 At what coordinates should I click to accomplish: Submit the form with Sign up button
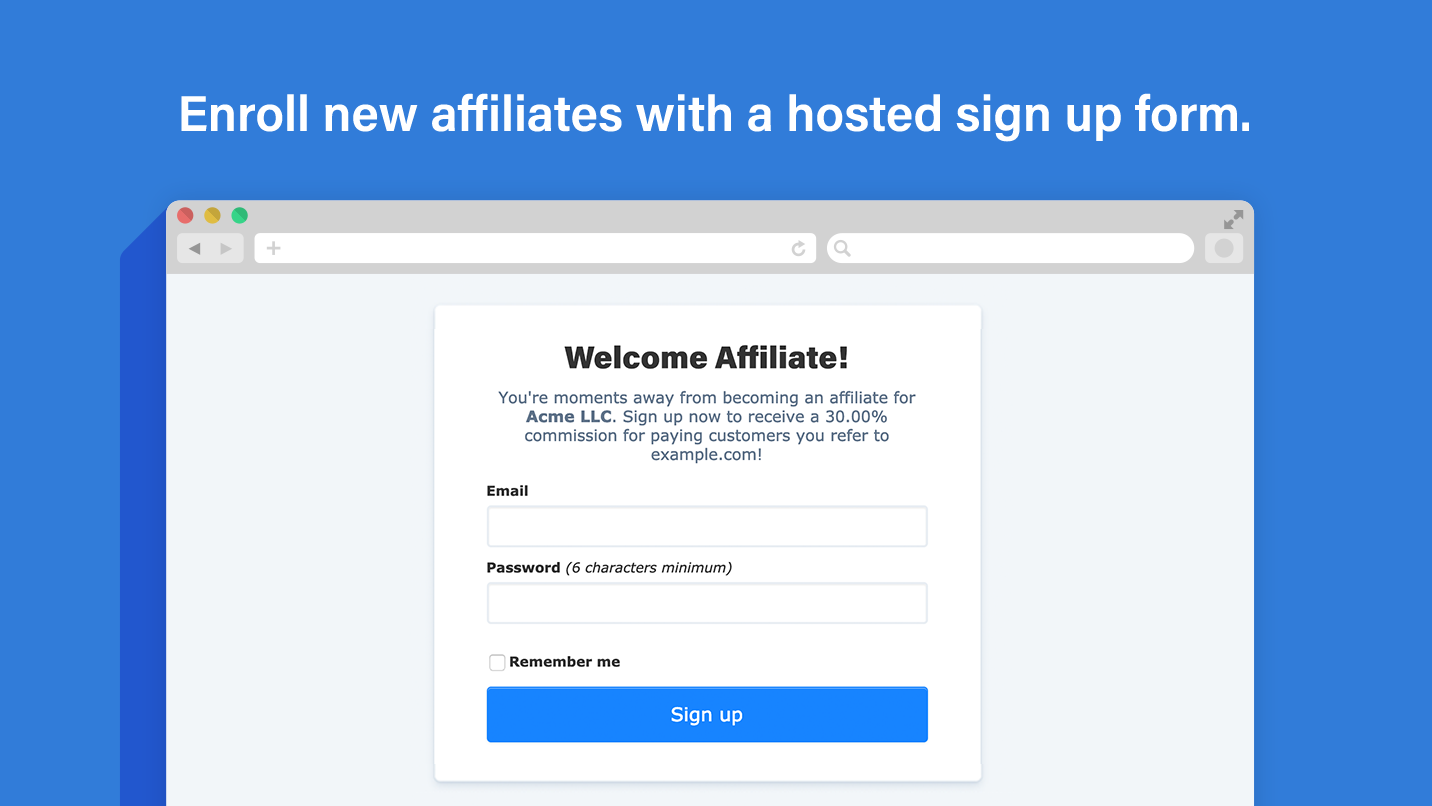pyautogui.click(x=707, y=714)
